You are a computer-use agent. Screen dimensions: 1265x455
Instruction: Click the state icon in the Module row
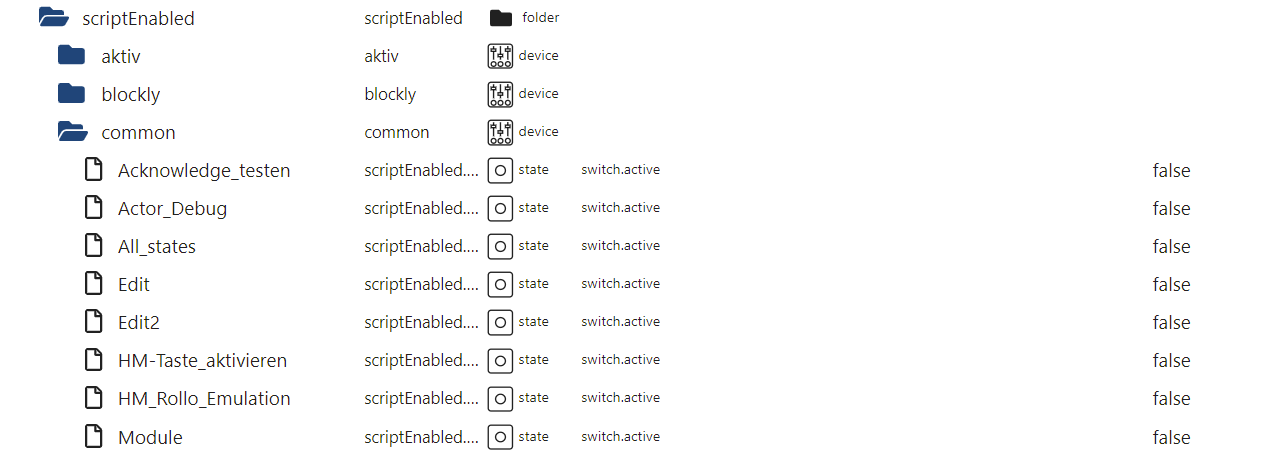point(500,437)
